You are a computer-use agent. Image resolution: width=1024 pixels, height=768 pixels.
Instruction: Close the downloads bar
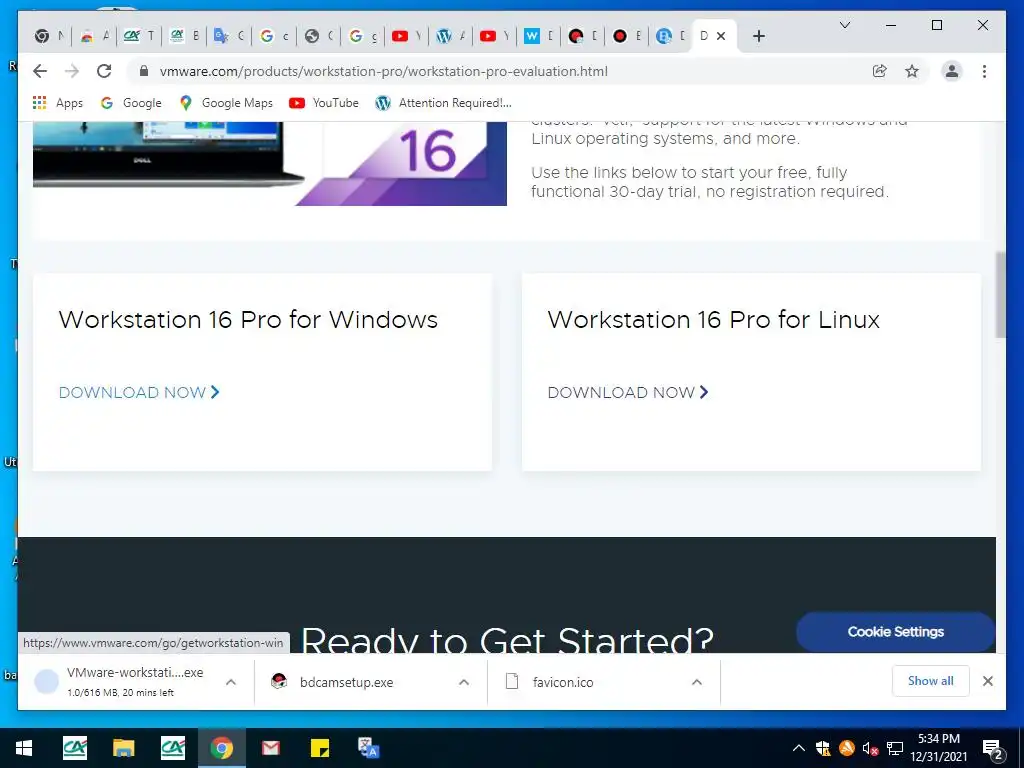pyautogui.click(x=987, y=681)
